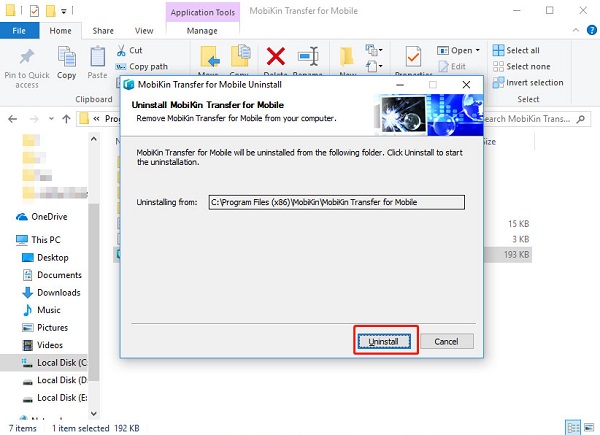Open OneDrive in the navigation pane
The image size is (600, 435).
click(42, 217)
